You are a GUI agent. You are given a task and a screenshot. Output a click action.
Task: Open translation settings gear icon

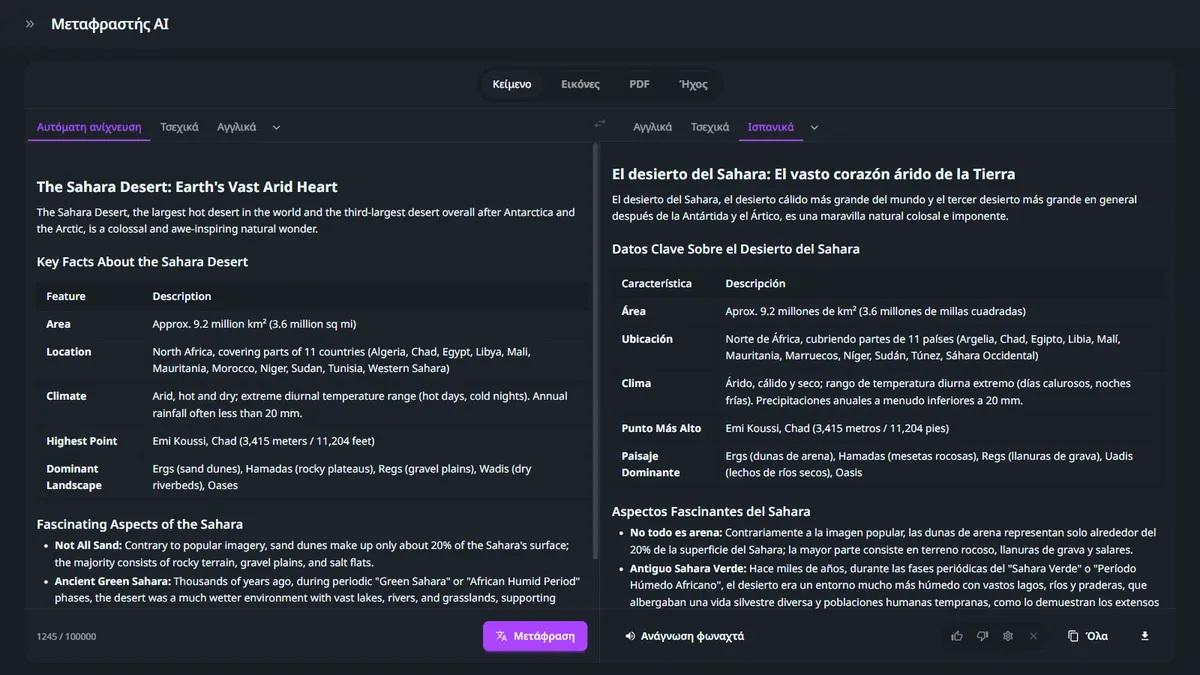point(1008,636)
